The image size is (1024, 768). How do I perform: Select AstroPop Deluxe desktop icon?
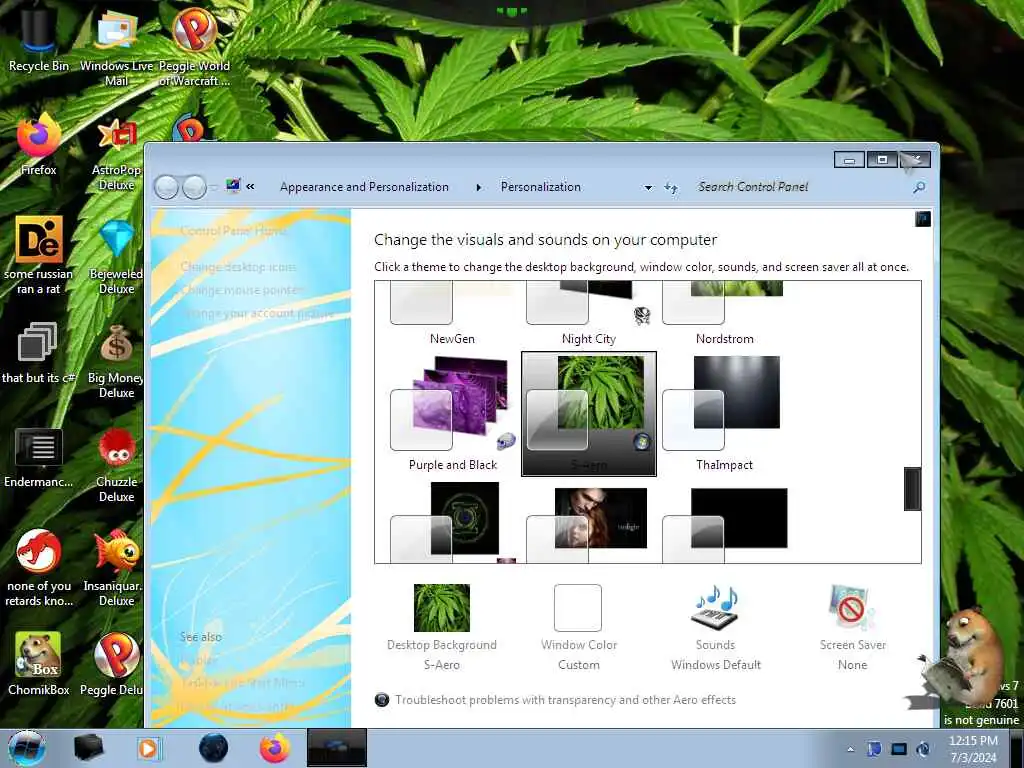point(116,153)
